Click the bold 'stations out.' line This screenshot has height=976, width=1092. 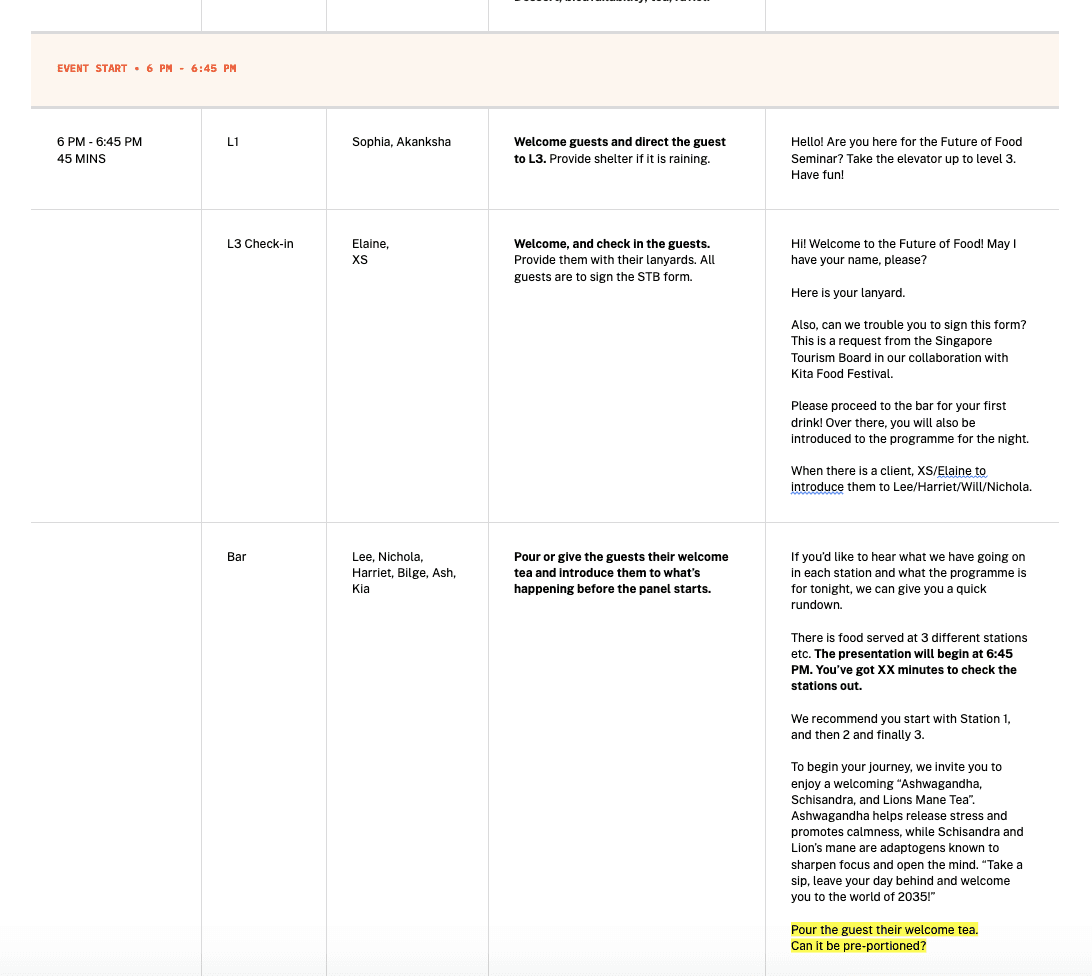(x=826, y=685)
